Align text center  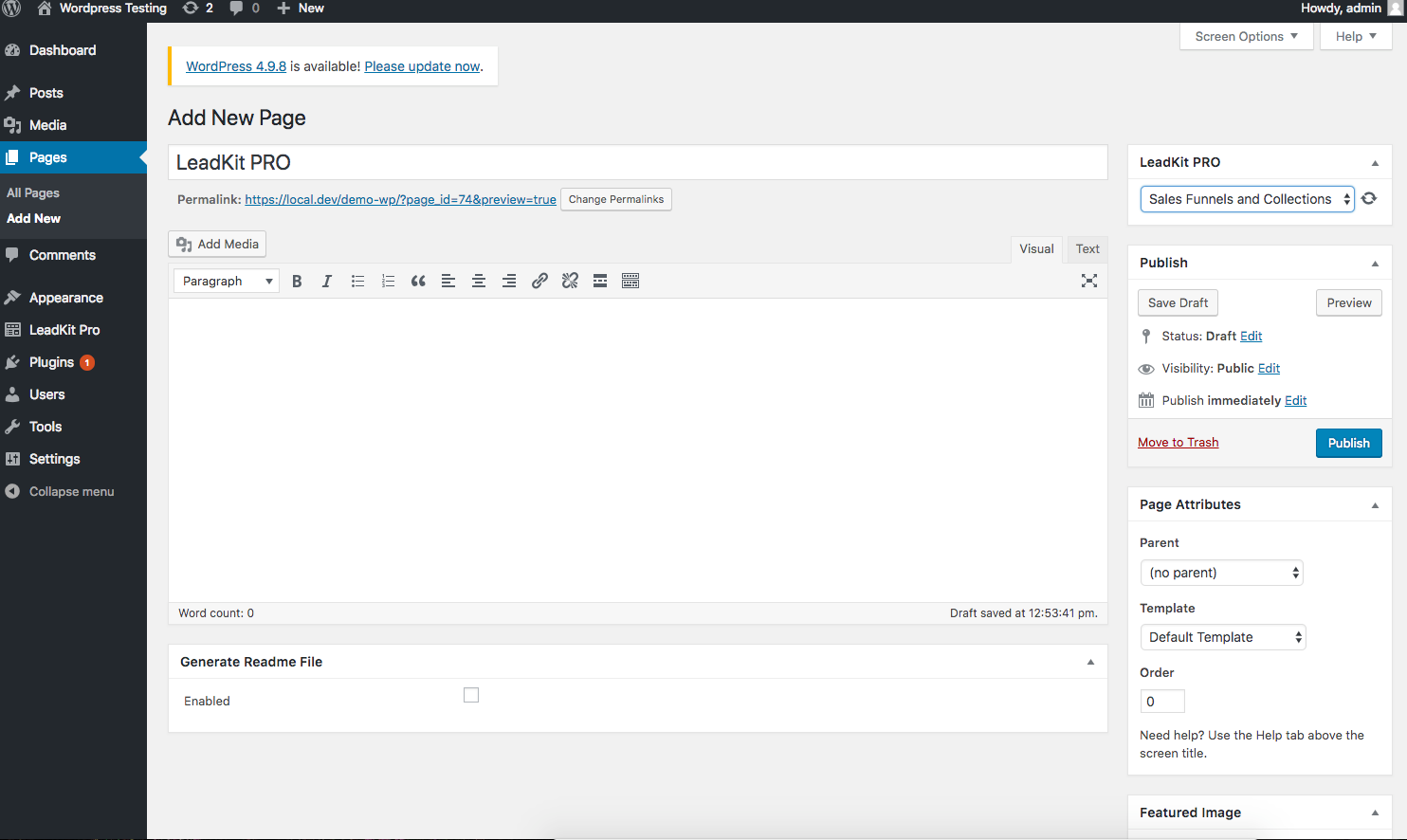(479, 281)
